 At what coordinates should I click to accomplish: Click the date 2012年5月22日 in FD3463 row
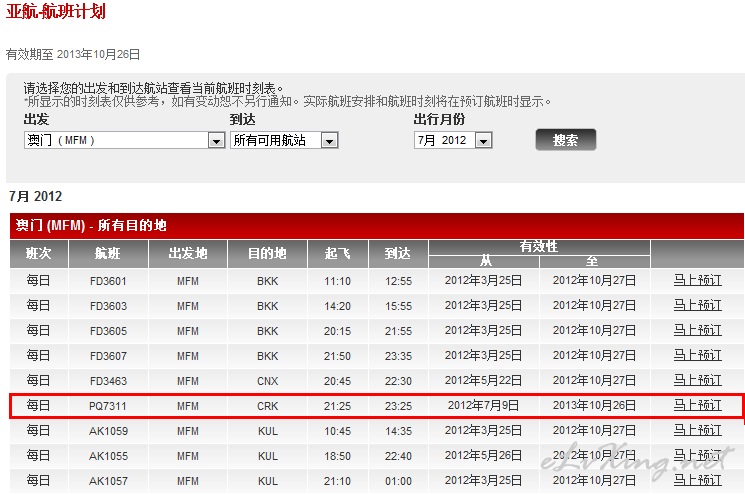(x=483, y=380)
